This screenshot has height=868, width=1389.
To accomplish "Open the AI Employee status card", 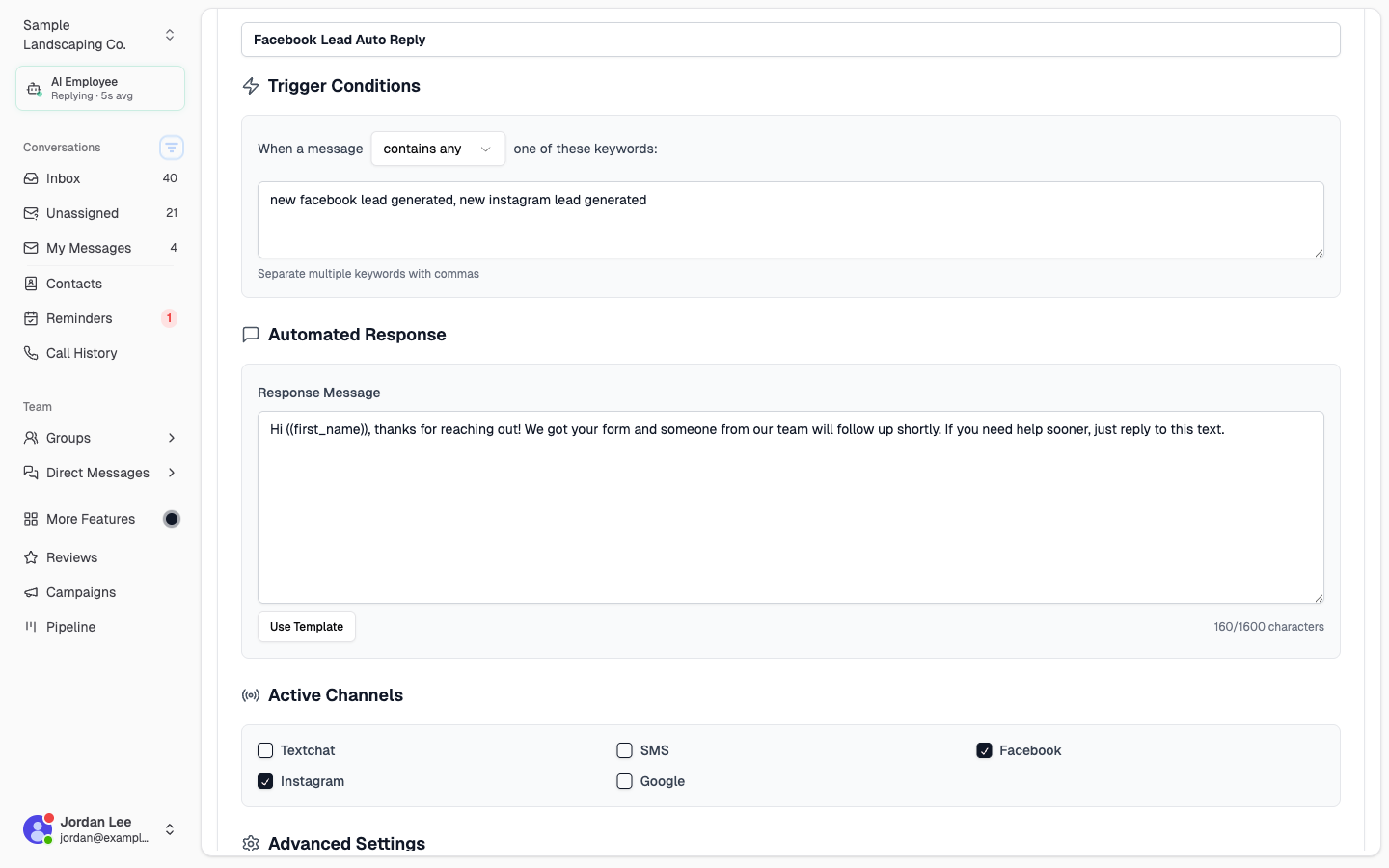I will 100,89.
